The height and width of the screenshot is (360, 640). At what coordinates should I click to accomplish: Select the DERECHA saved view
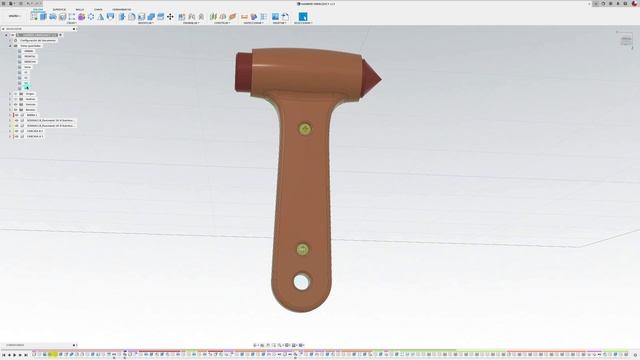[x=30, y=62]
